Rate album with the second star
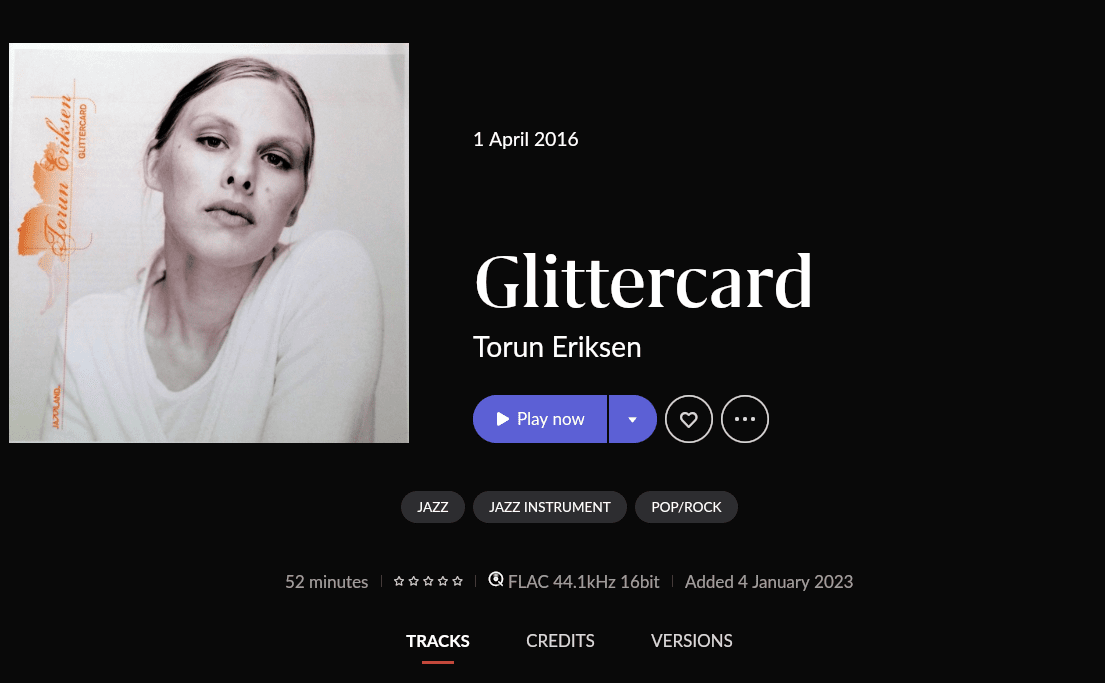This screenshot has width=1105, height=683. click(x=414, y=581)
